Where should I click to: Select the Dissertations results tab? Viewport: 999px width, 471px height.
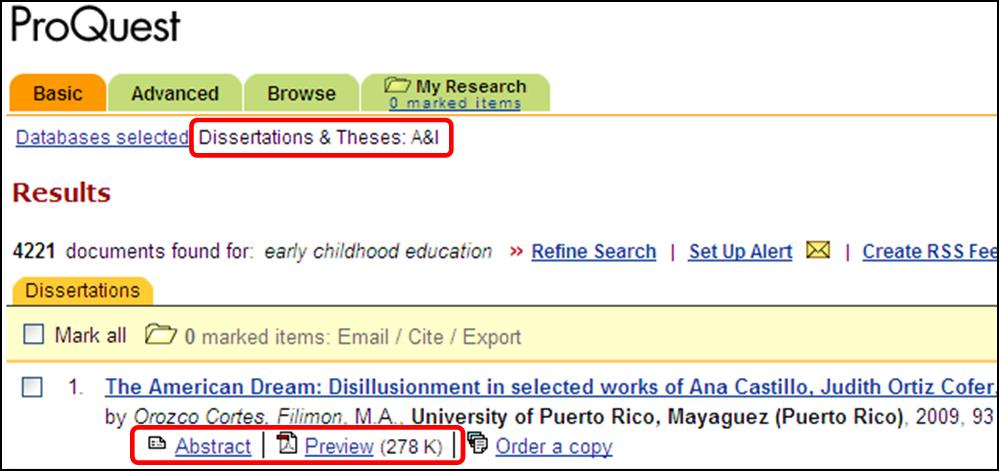[x=82, y=291]
